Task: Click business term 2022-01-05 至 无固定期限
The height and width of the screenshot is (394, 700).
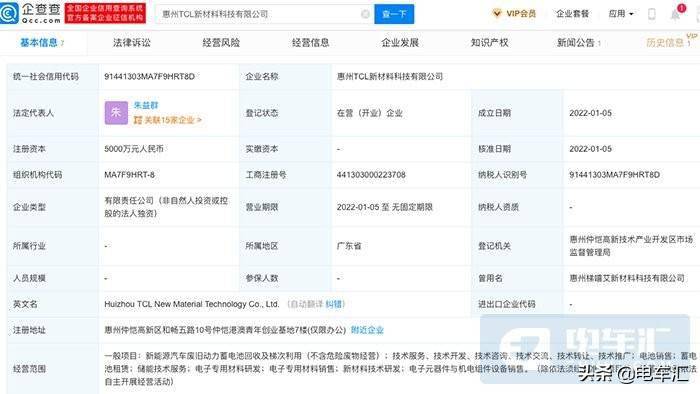Action: tap(384, 207)
